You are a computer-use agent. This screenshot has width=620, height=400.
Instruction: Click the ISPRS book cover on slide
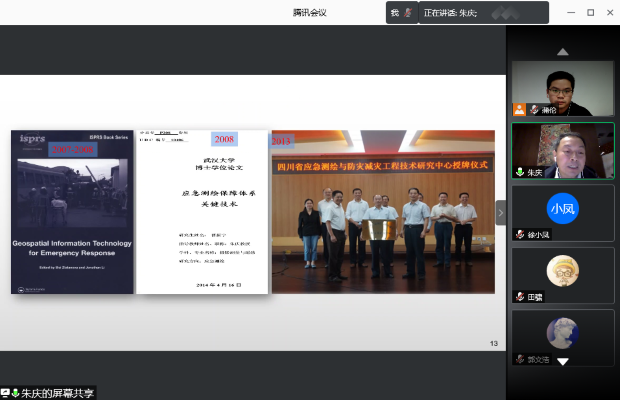(72, 212)
